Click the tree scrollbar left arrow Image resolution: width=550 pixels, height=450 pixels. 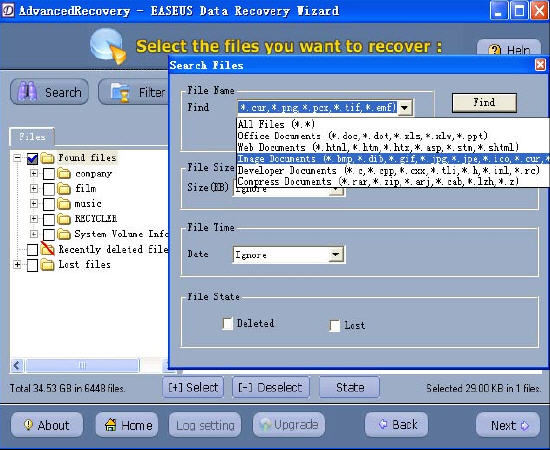tap(17, 366)
